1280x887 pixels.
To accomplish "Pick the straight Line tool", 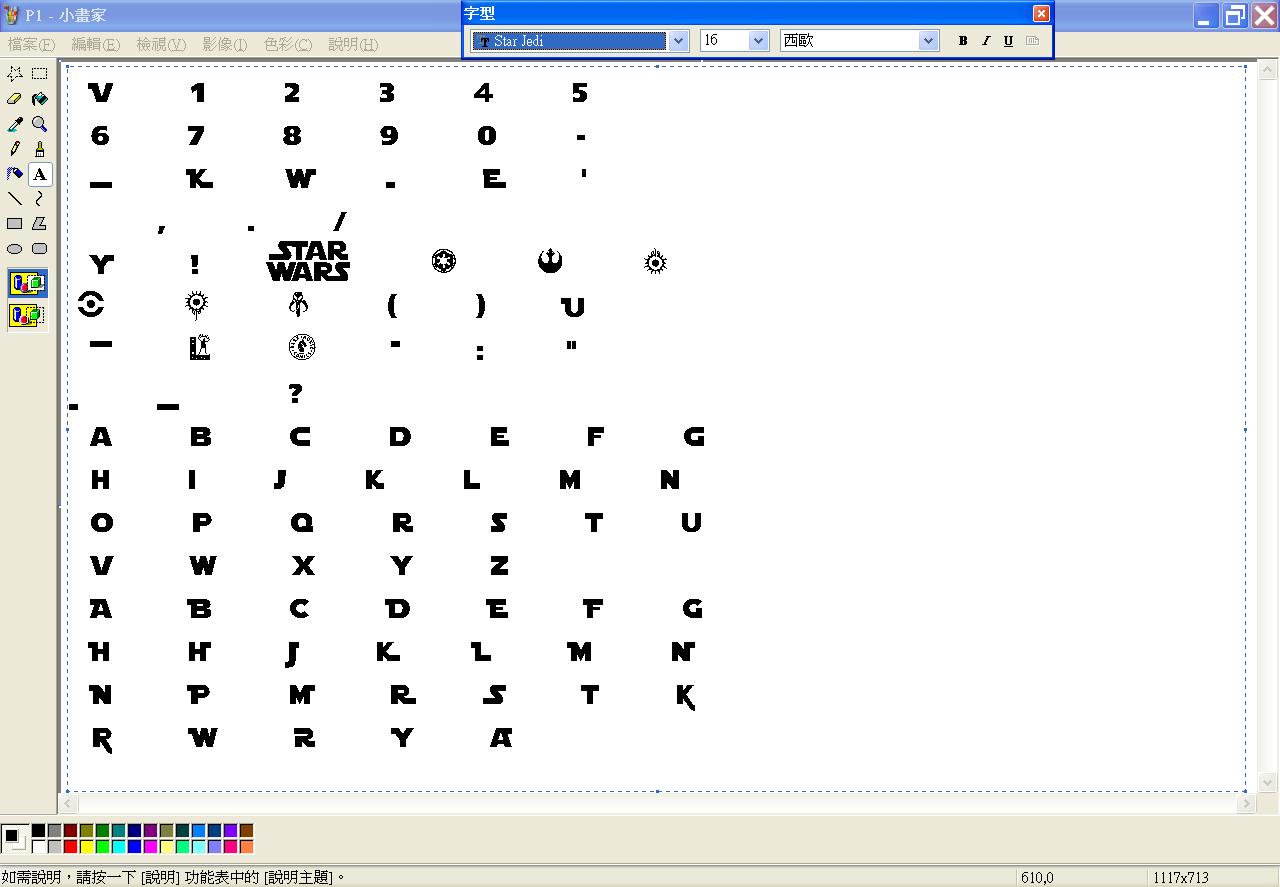I will click(x=15, y=199).
